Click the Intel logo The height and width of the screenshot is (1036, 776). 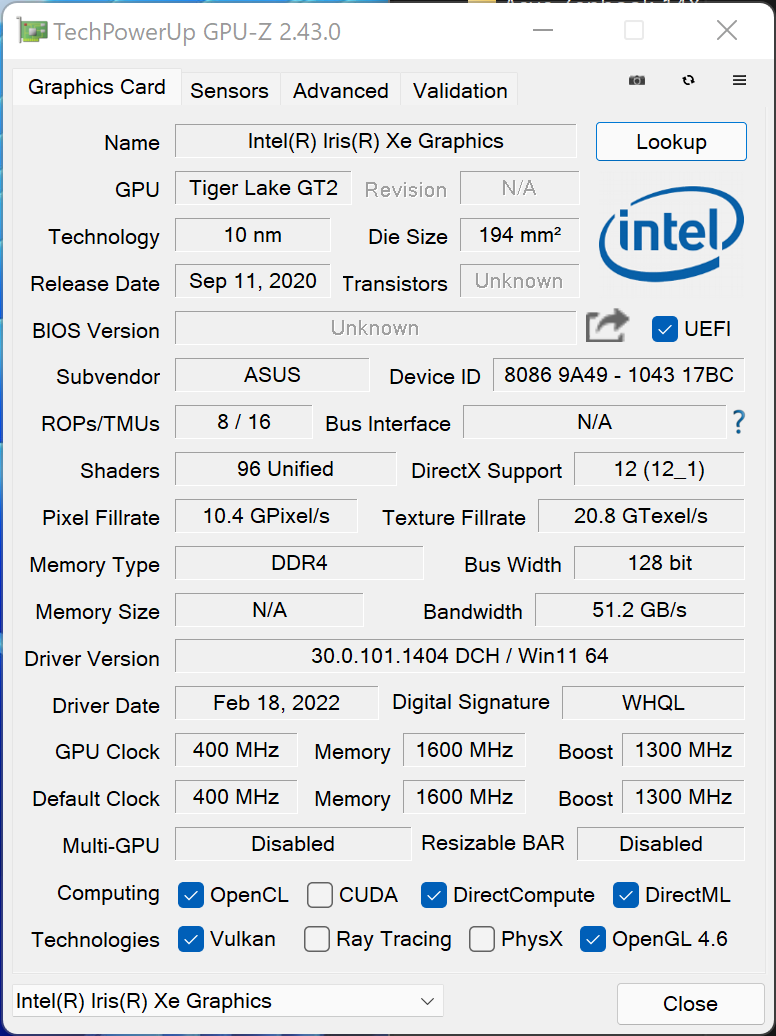tap(671, 233)
